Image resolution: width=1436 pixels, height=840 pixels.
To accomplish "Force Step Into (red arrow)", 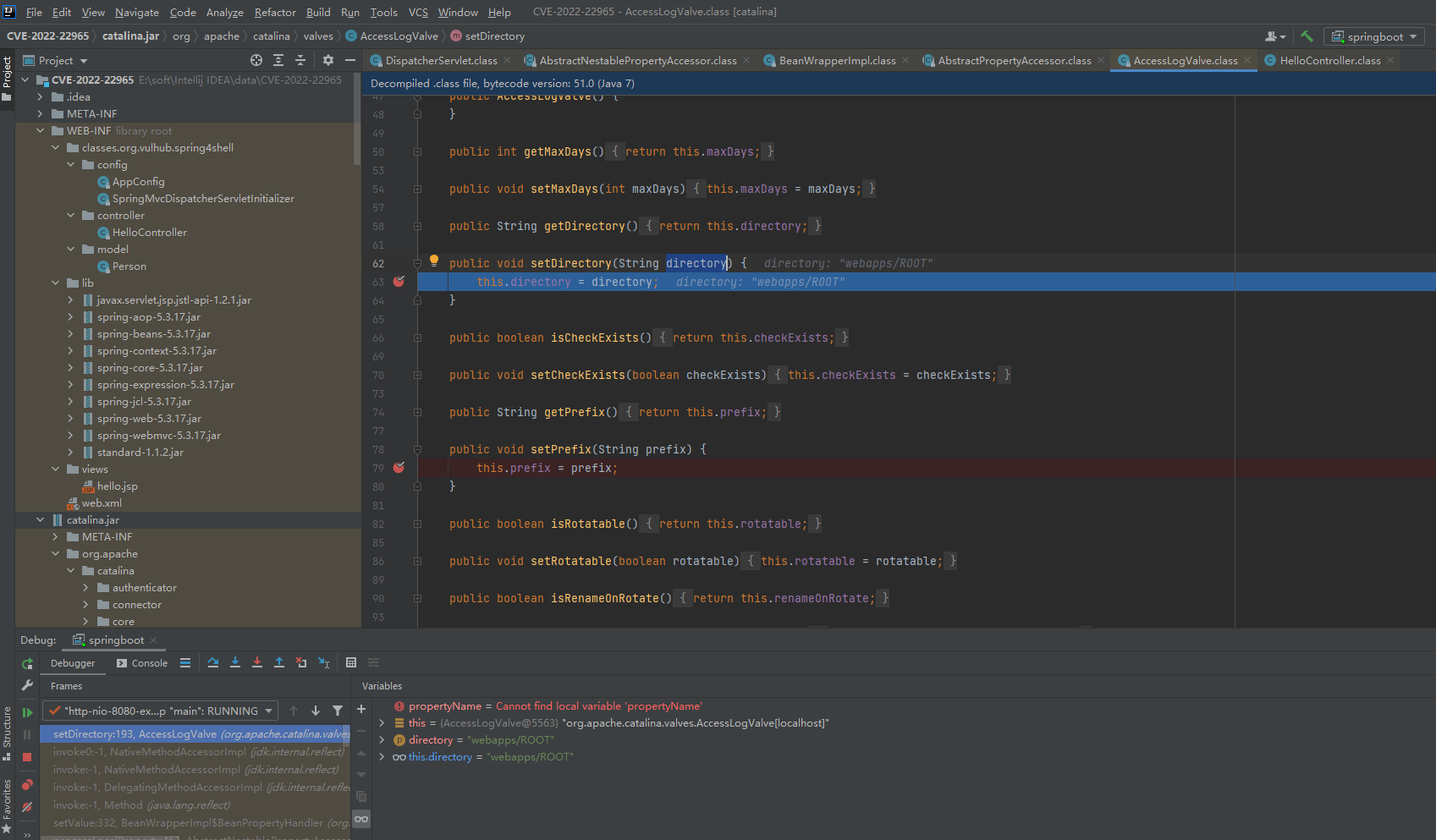I will (257, 663).
